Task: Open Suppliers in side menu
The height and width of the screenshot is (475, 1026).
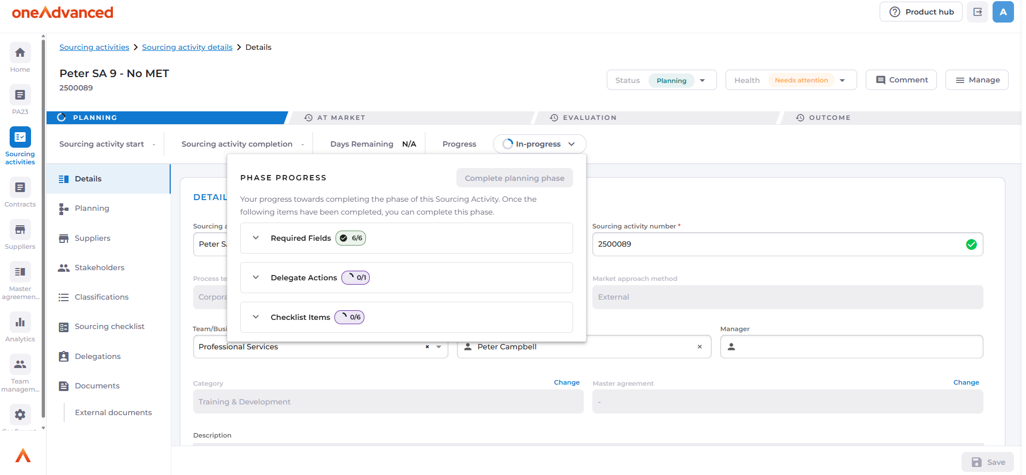Action: coord(108,238)
